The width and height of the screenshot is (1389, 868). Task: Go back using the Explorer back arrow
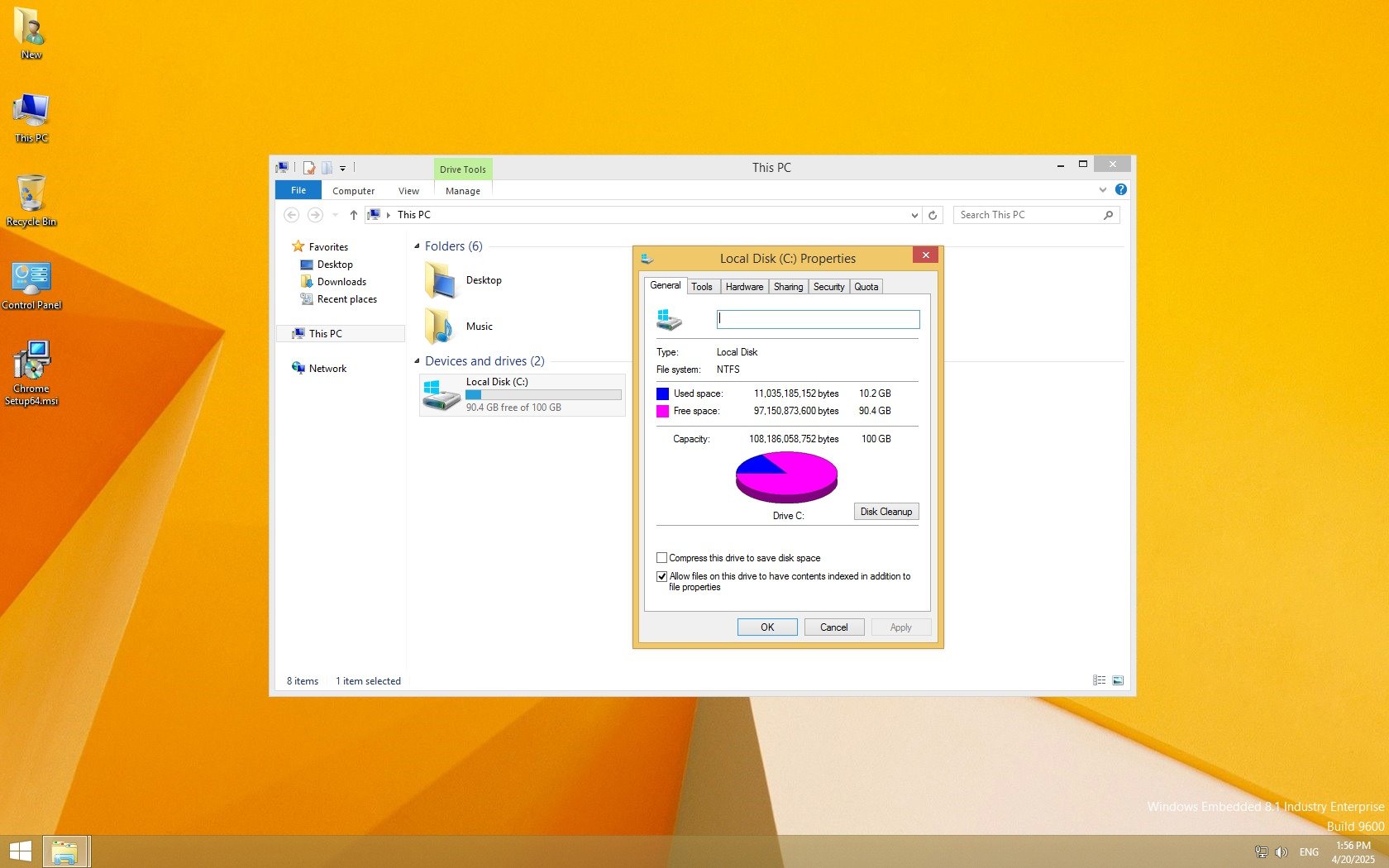(291, 215)
